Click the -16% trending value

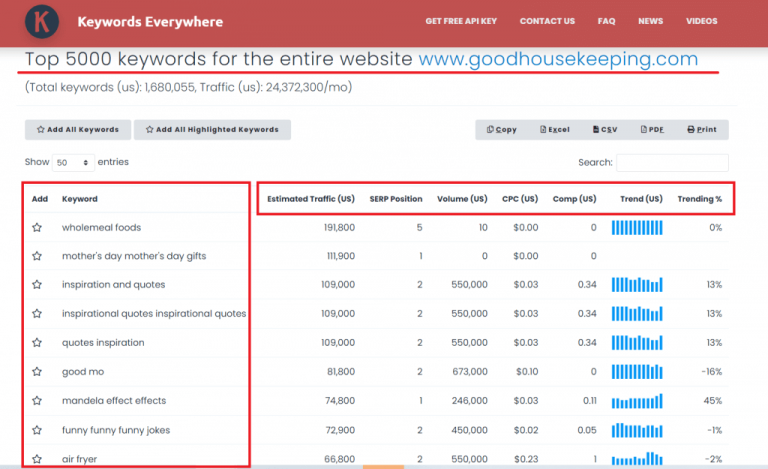pos(711,372)
